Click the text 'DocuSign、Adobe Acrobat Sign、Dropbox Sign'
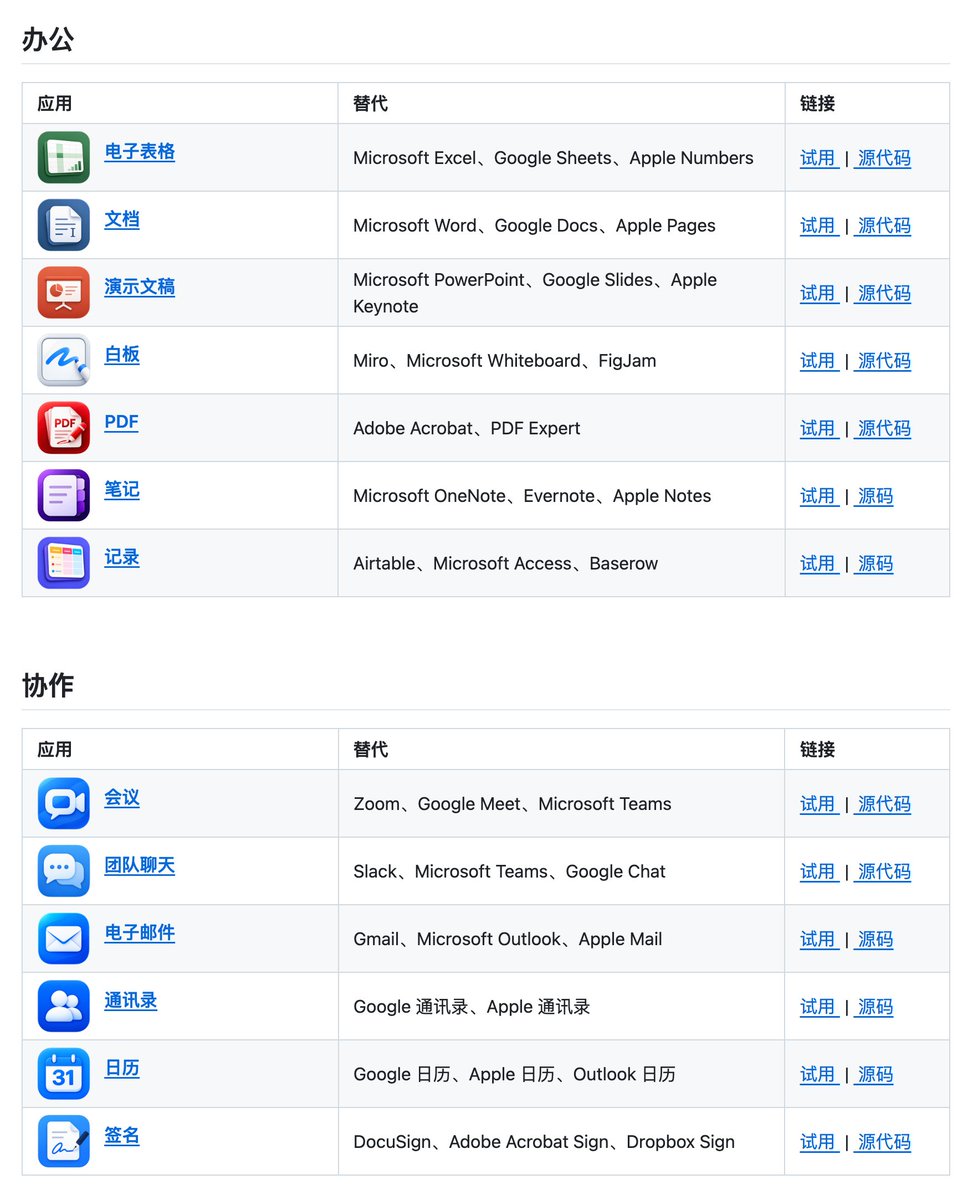The image size is (973, 1200). pyautogui.click(x=544, y=1142)
